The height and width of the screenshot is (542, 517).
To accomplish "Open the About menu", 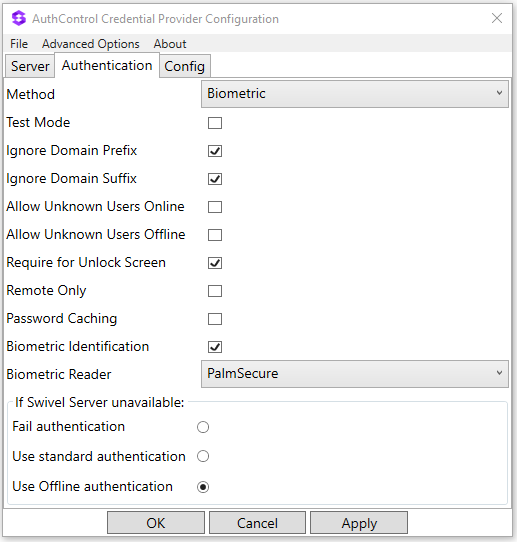I will [x=170, y=44].
